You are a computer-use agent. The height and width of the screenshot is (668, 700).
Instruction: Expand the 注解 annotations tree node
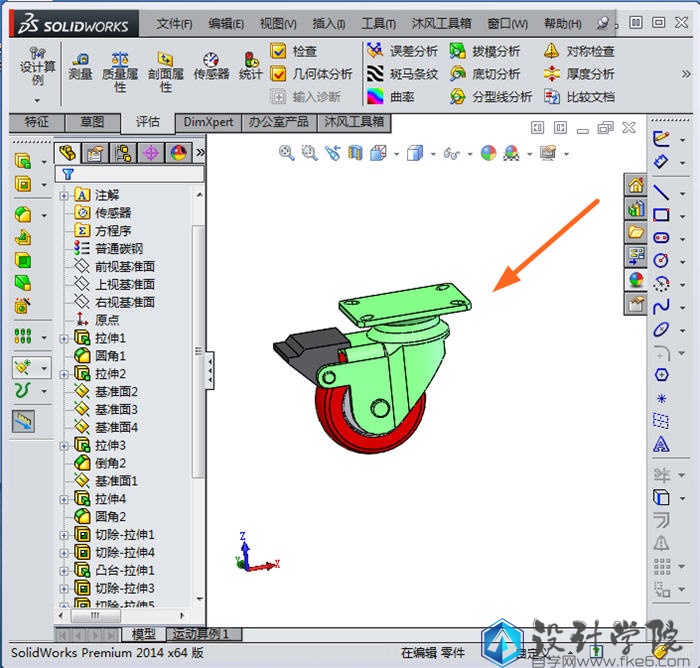(65, 196)
